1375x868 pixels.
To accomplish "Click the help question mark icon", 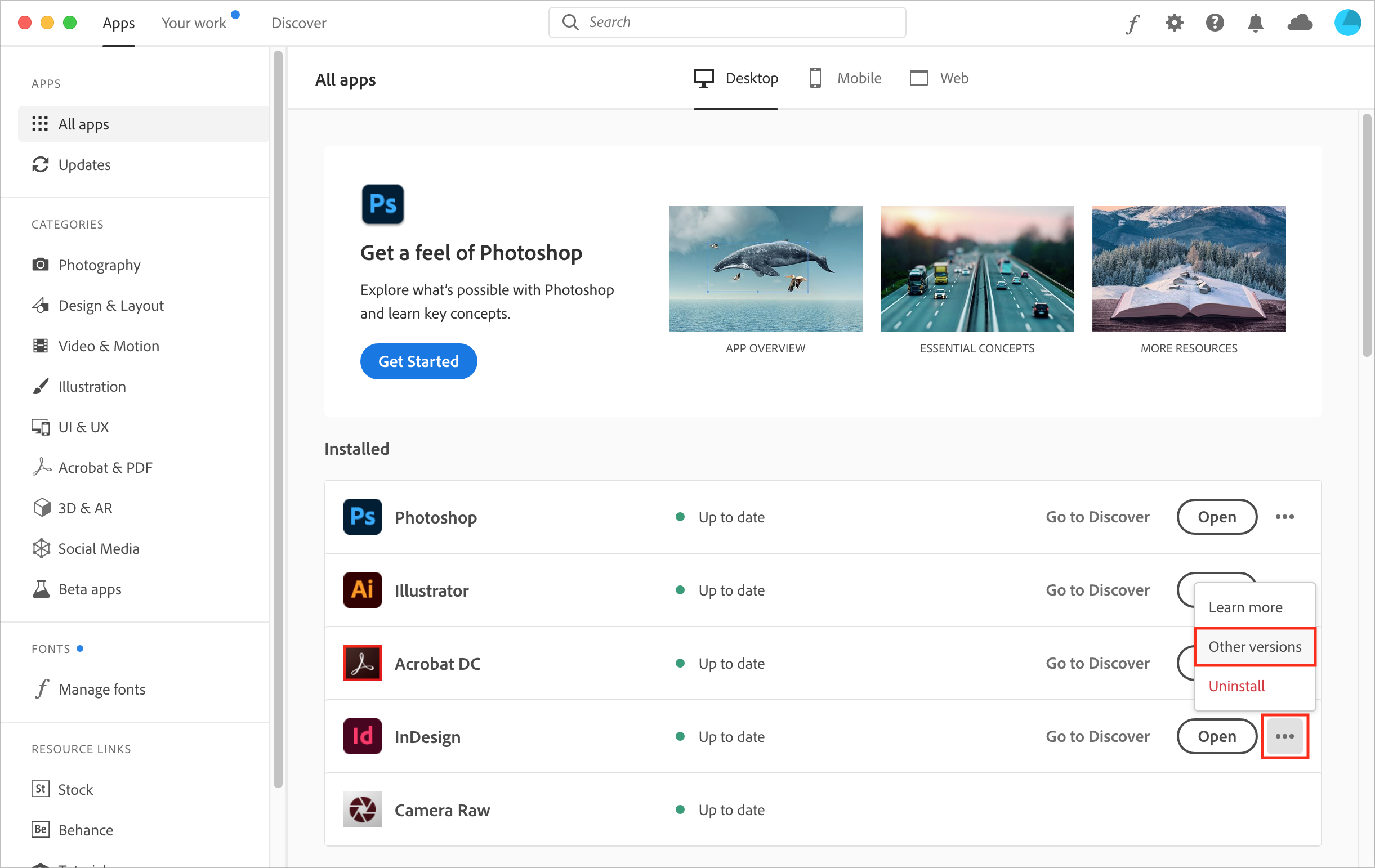I will click(x=1215, y=23).
